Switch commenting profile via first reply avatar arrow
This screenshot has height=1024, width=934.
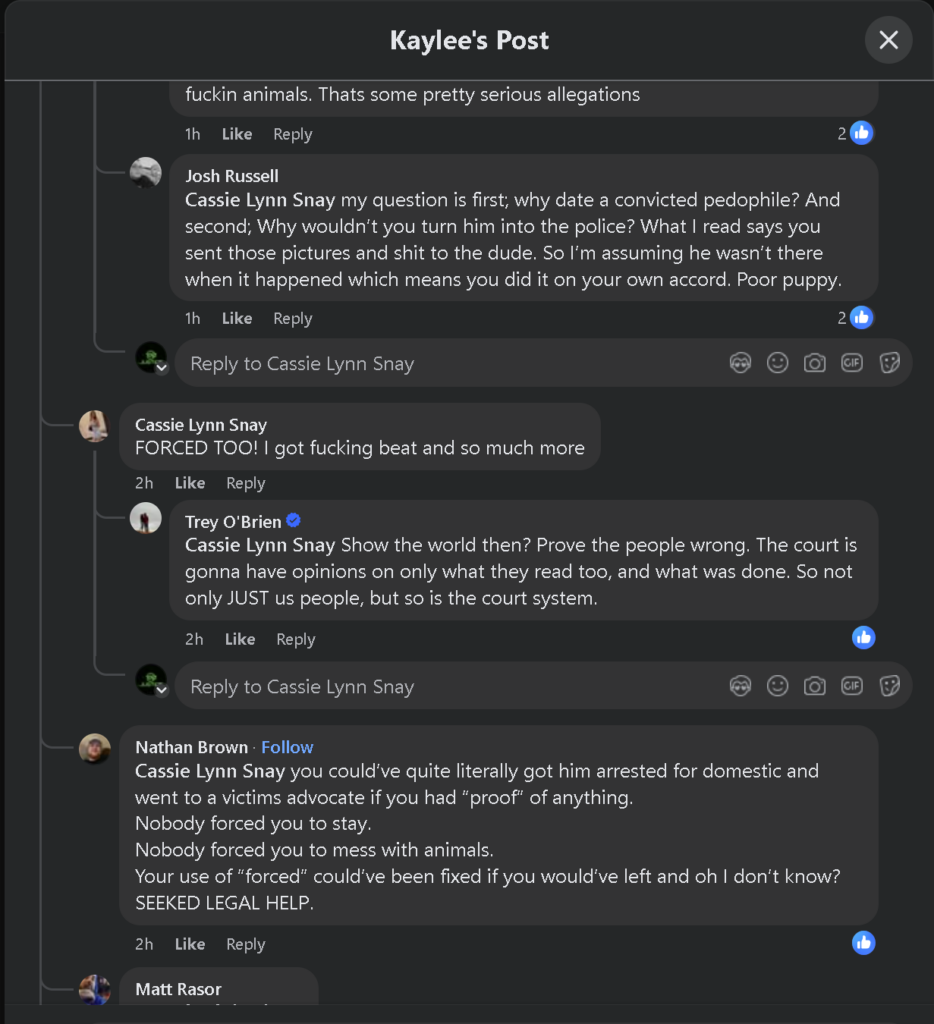coord(161,369)
